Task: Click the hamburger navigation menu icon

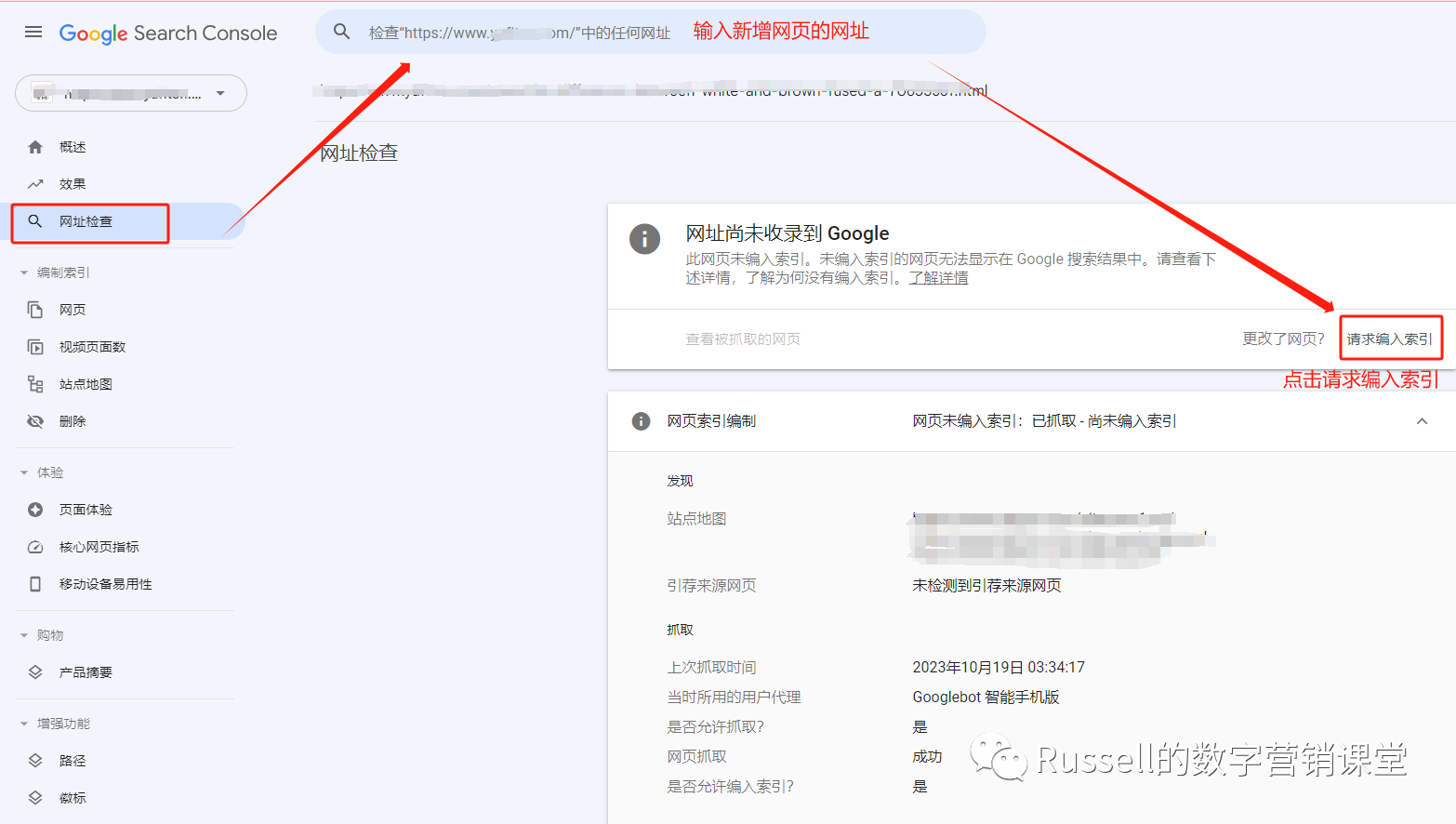Action: [33, 31]
